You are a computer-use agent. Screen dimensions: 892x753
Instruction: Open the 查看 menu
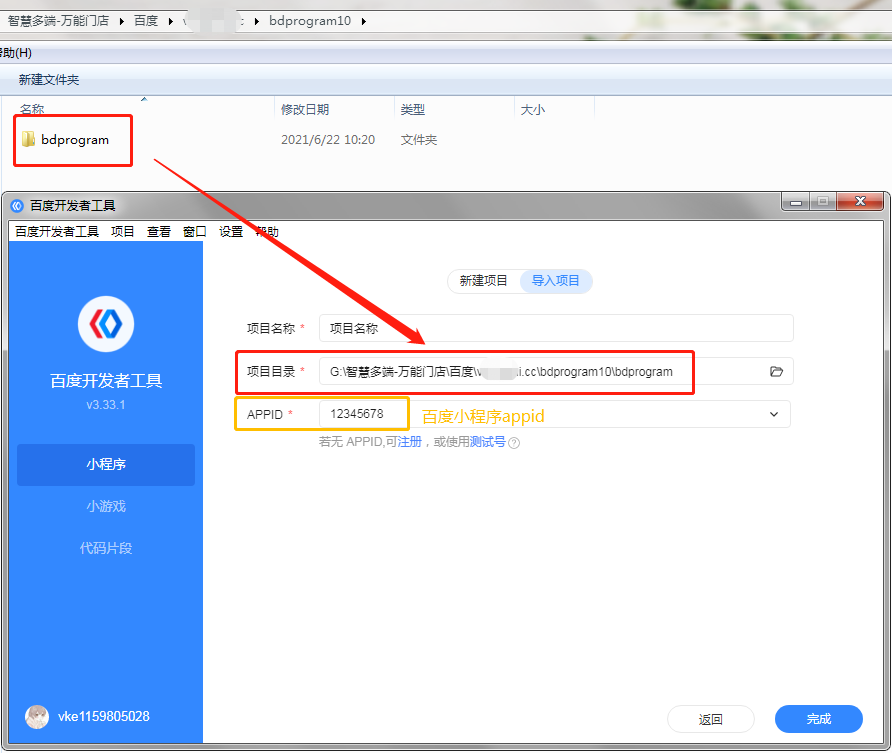[x=159, y=231]
